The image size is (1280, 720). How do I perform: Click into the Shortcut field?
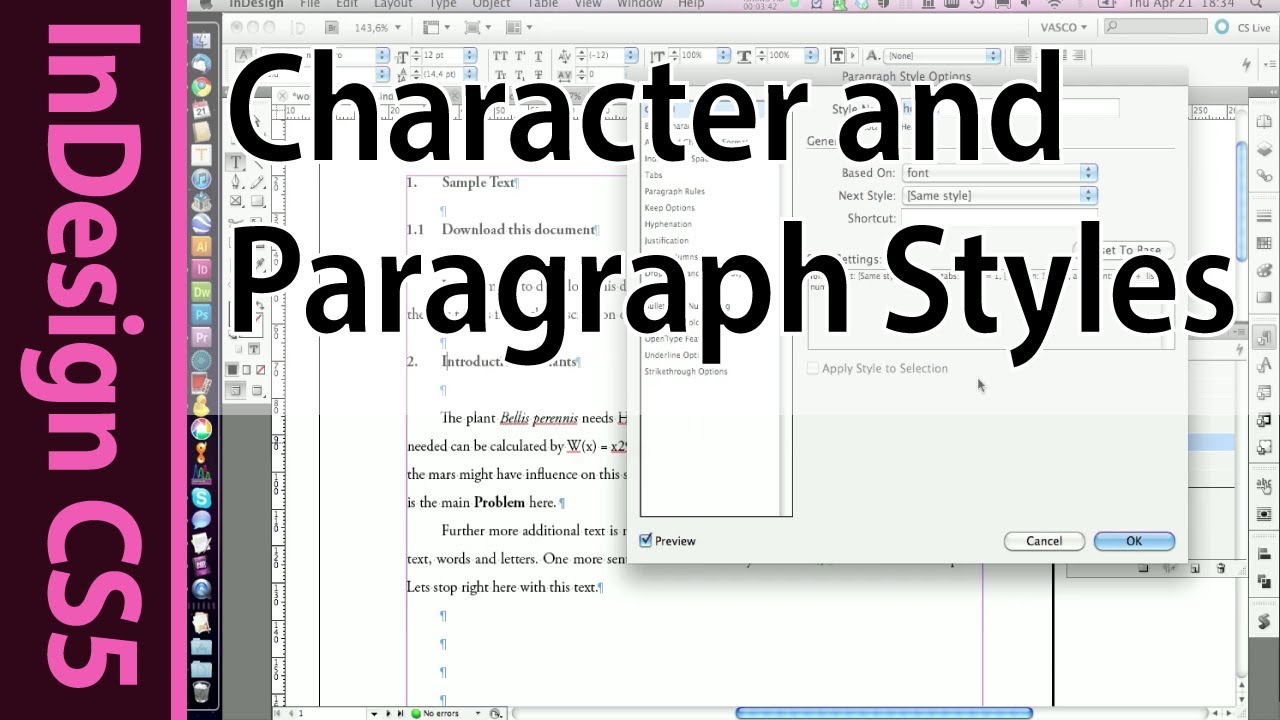tap(999, 218)
